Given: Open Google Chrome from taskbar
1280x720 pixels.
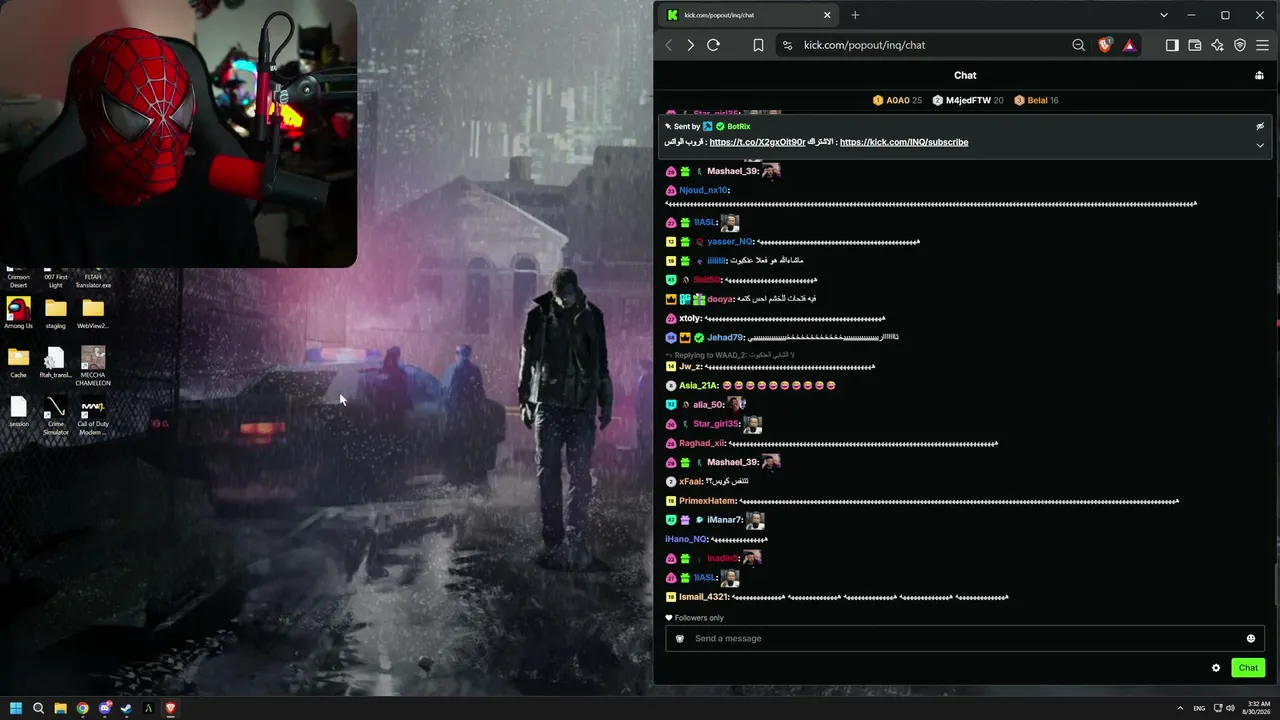Looking at the screenshot, I should 82,708.
